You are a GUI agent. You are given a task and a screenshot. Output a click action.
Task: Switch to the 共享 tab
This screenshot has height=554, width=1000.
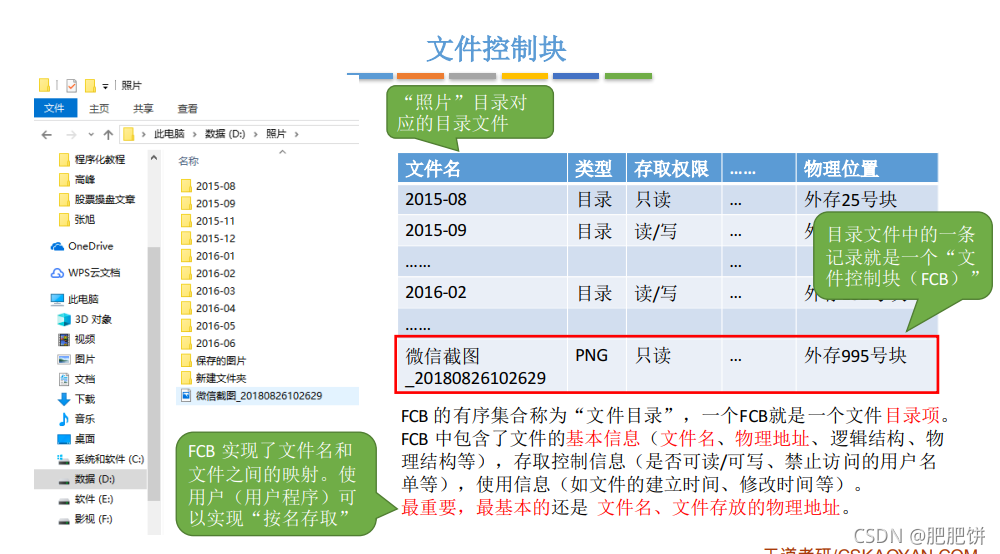(143, 108)
